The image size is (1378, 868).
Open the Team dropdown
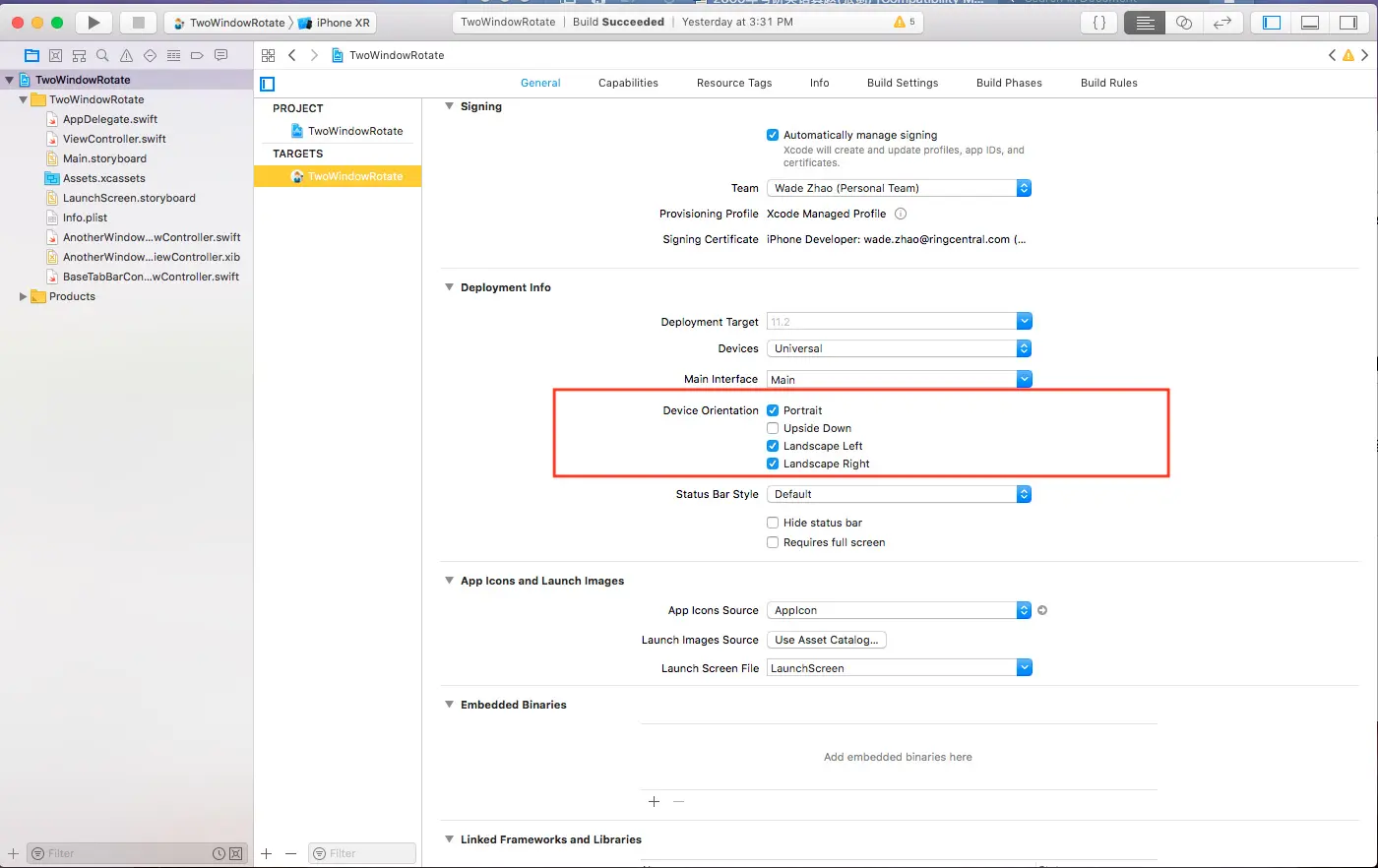(x=899, y=188)
